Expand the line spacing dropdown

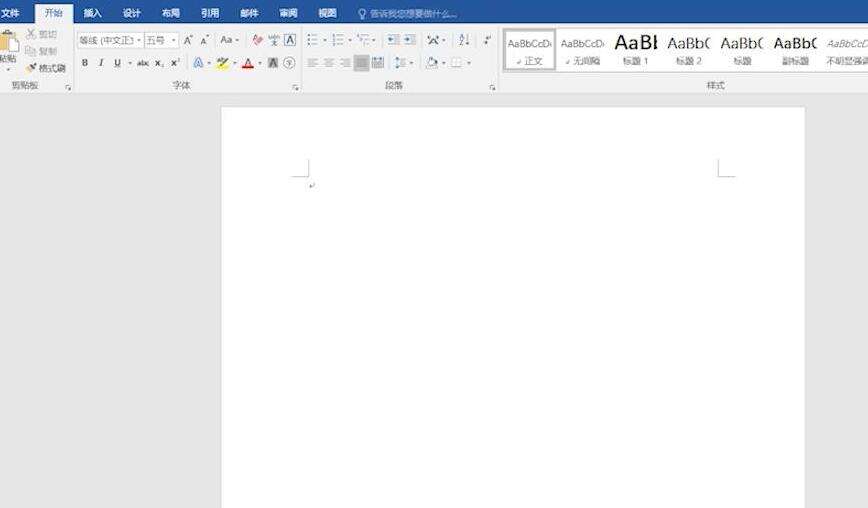[404, 63]
